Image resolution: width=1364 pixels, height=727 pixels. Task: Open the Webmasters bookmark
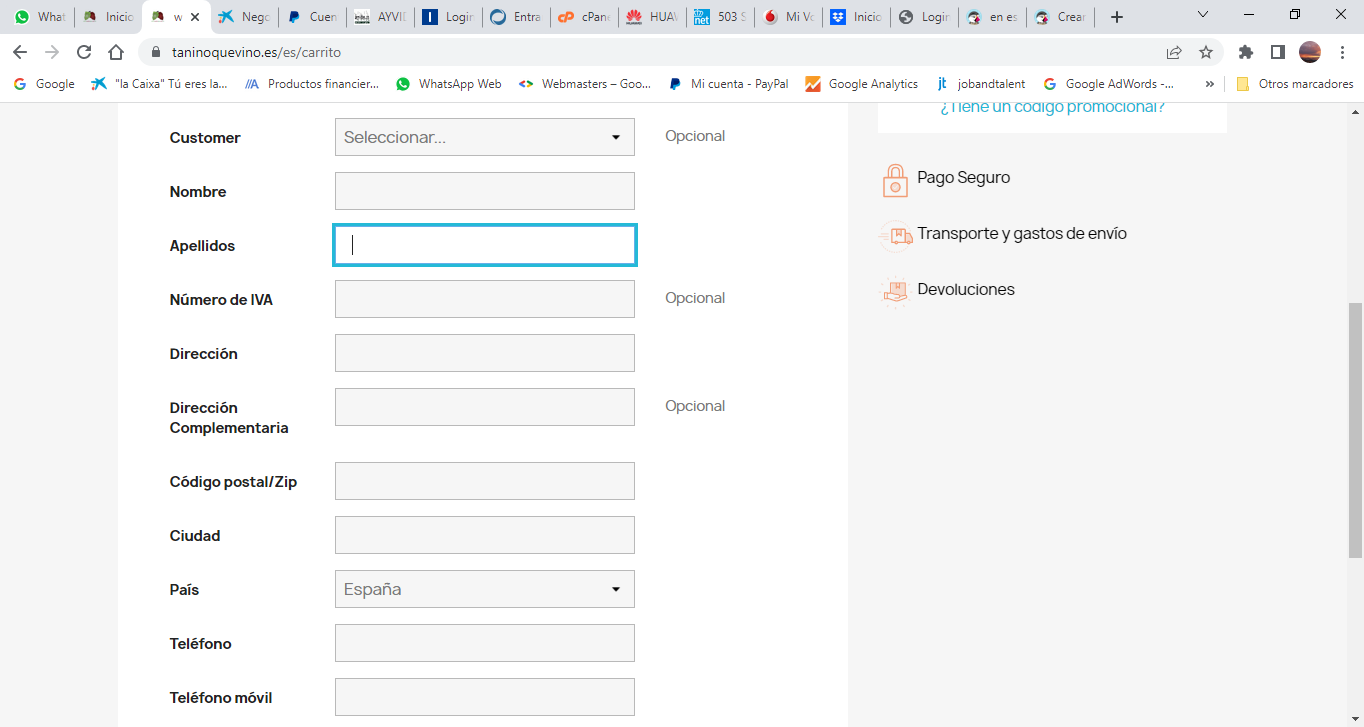(585, 84)
